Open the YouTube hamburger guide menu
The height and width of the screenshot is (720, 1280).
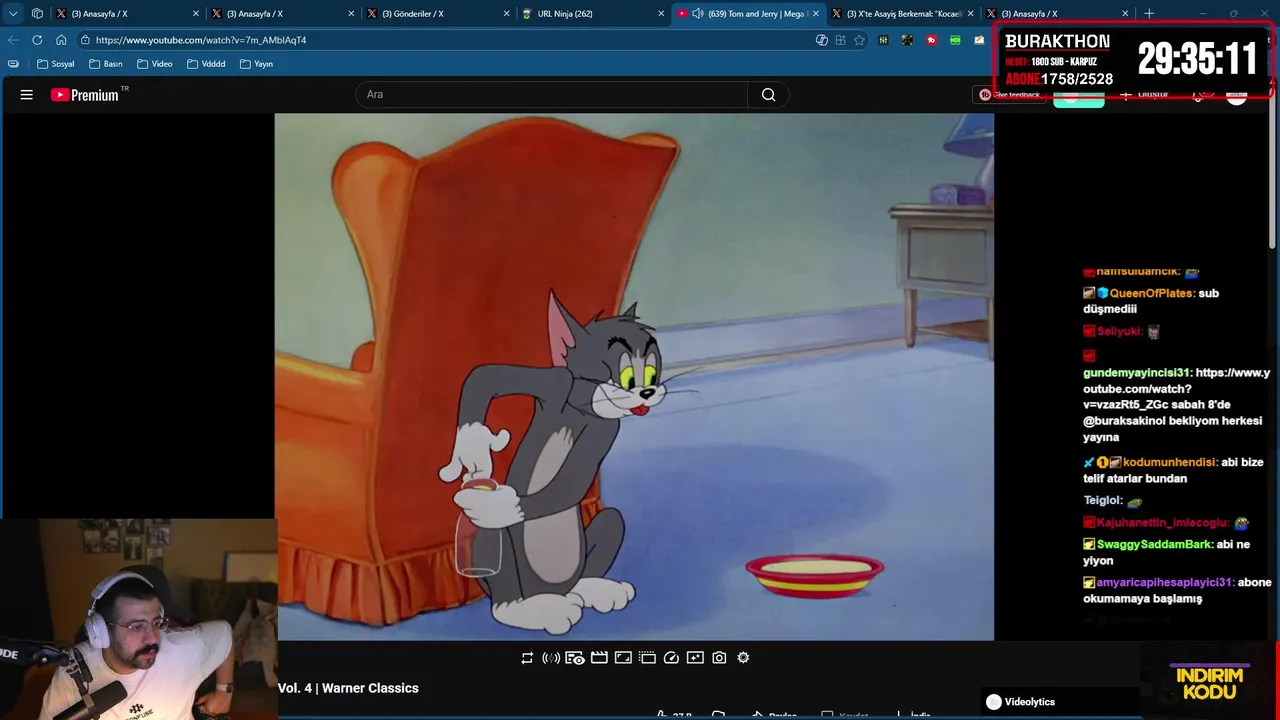27,95
